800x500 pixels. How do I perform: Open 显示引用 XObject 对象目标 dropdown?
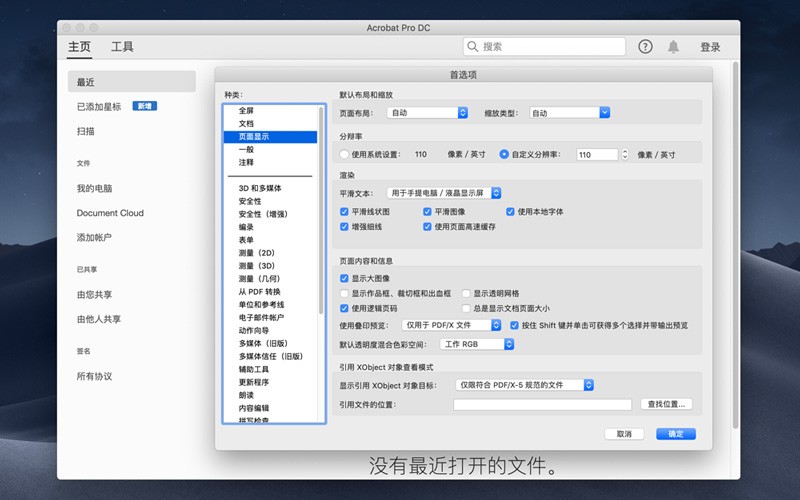click(524, 385)
